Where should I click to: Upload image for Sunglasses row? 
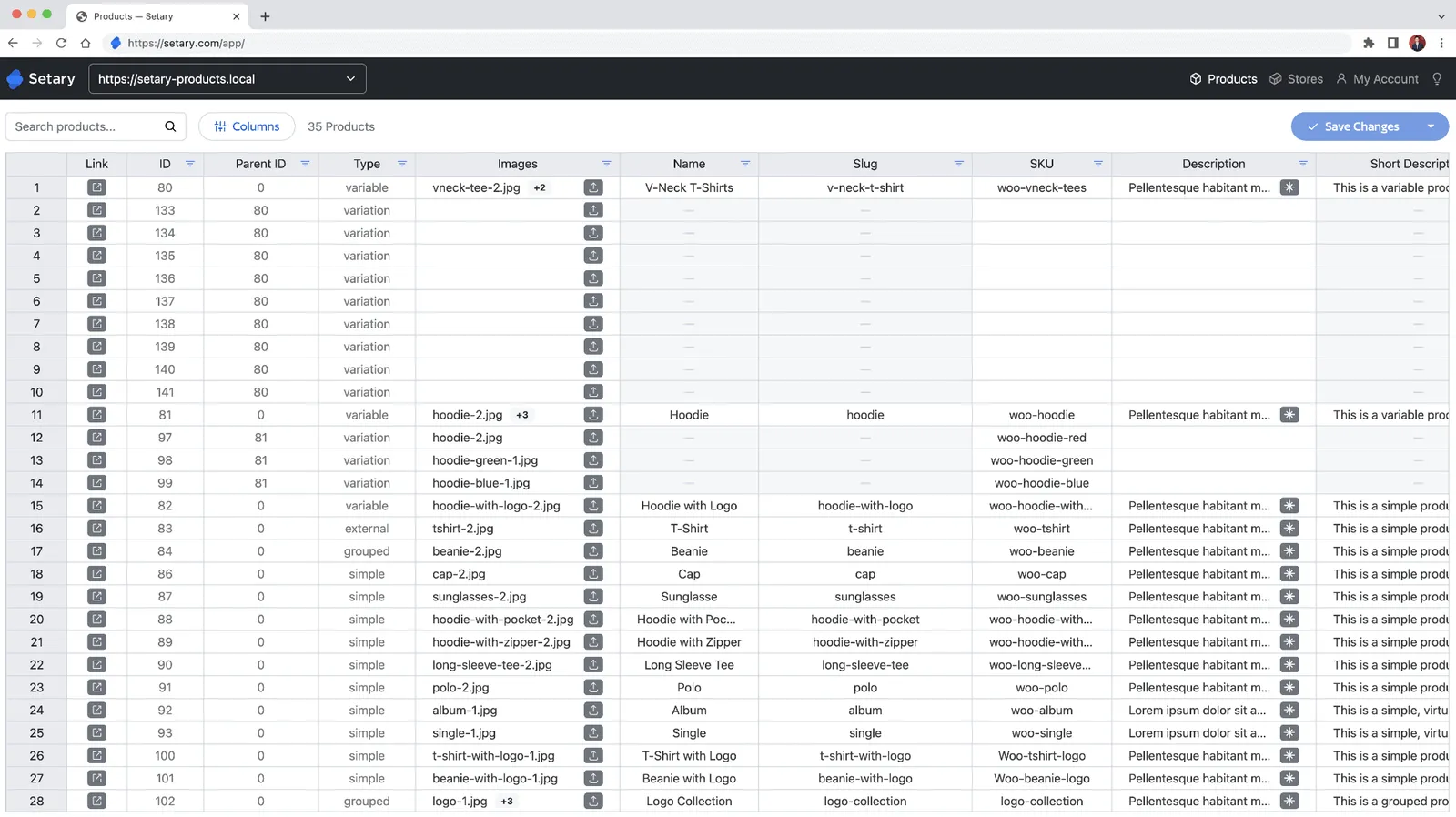[x=593, y=597]
